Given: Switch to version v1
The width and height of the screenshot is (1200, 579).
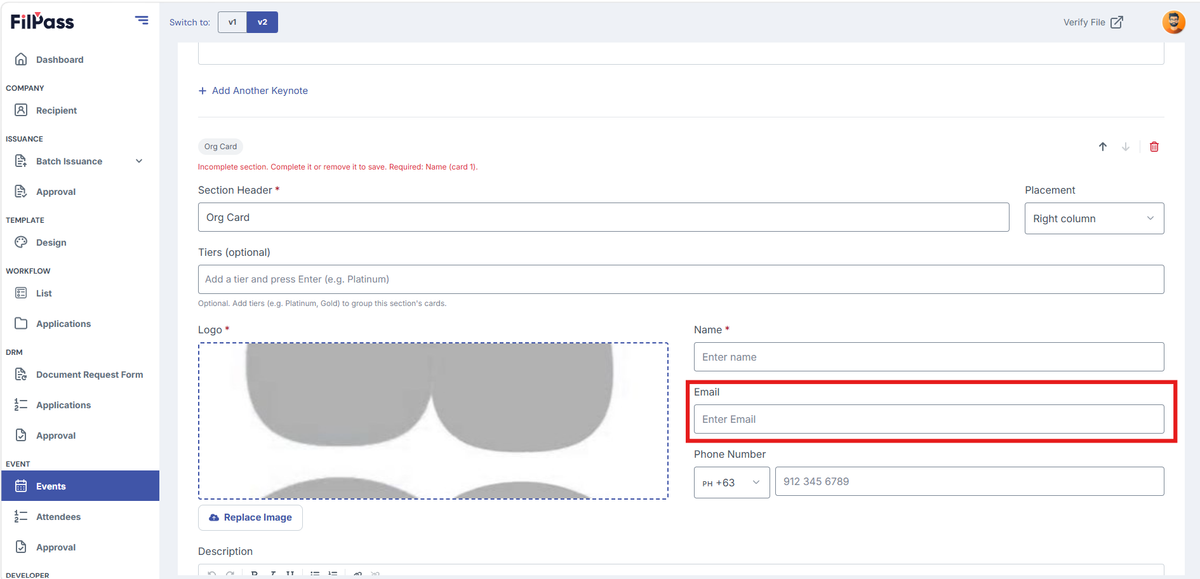Looking at the screenshot, I should pos(232,22).
